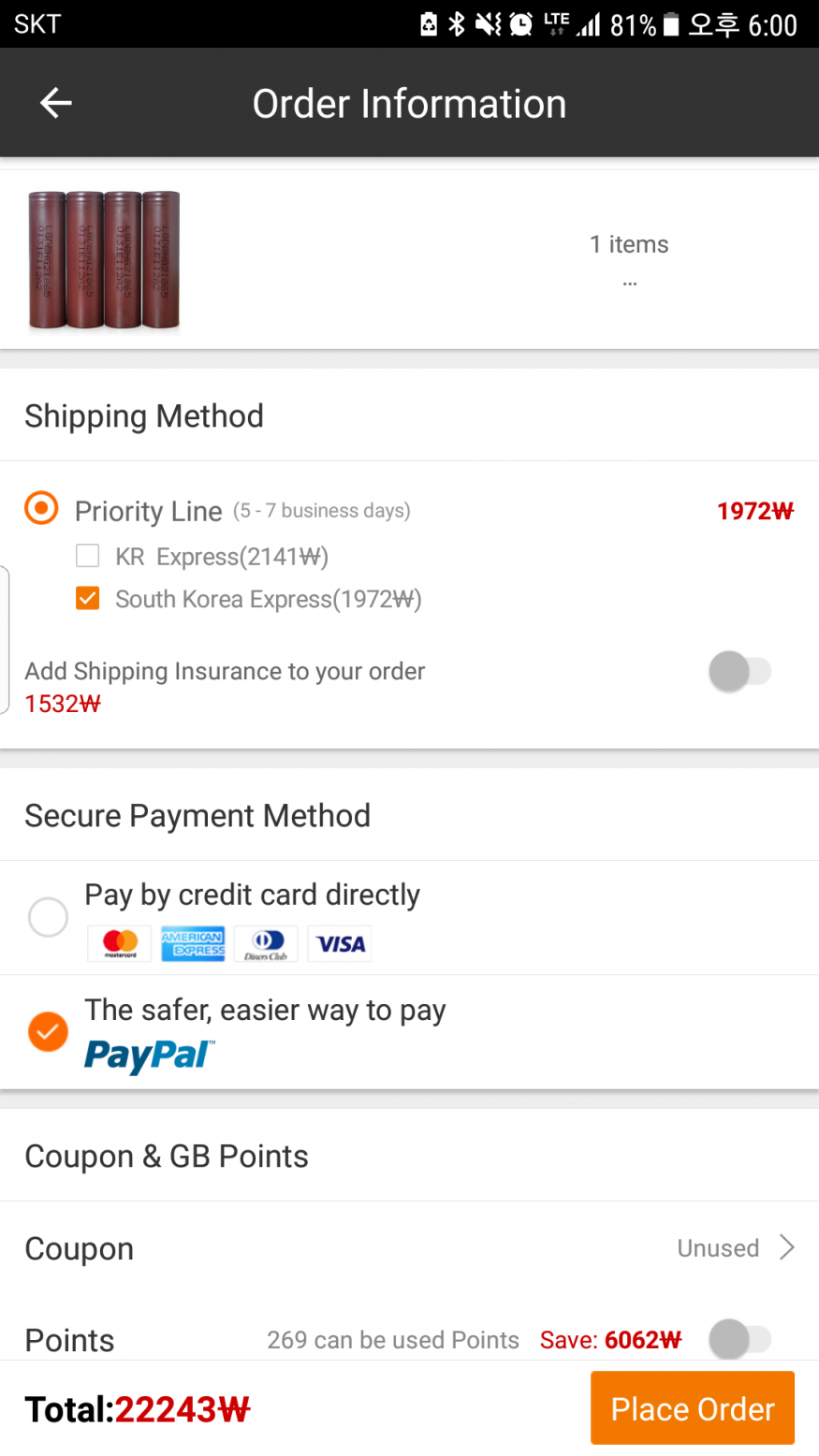Viewport: 819px width, 1456px height.
Task: Tap the Bluetooth status bar icon
Action: coord(457,24)
